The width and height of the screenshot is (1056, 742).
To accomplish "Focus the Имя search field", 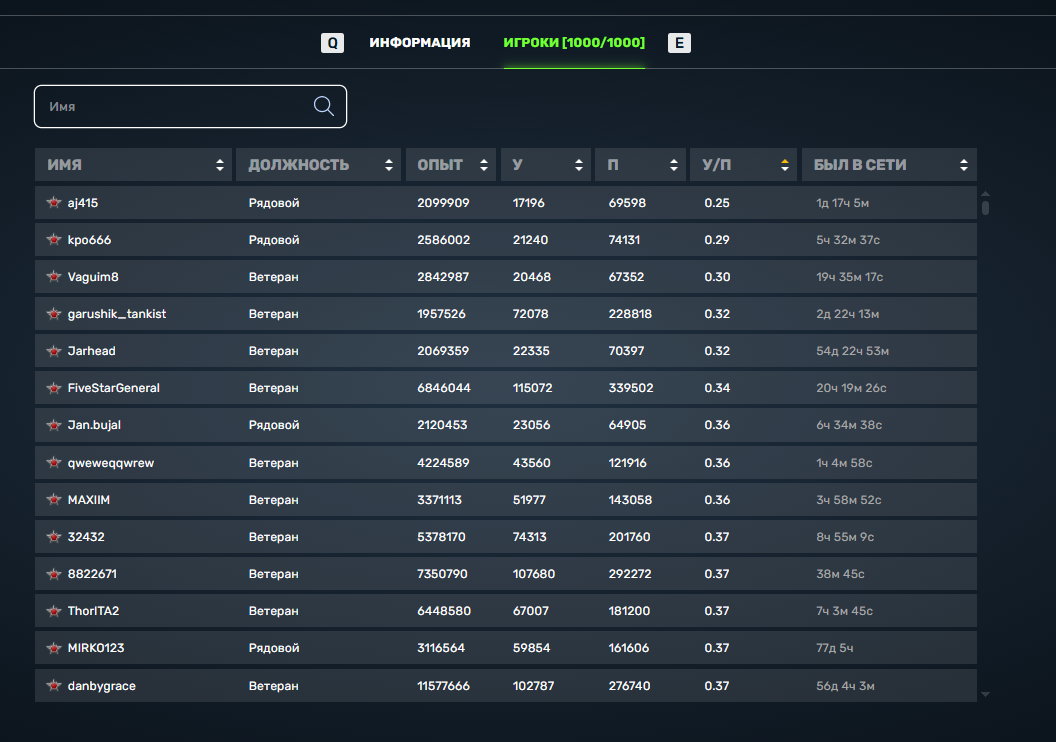I will tap(191, 106).
